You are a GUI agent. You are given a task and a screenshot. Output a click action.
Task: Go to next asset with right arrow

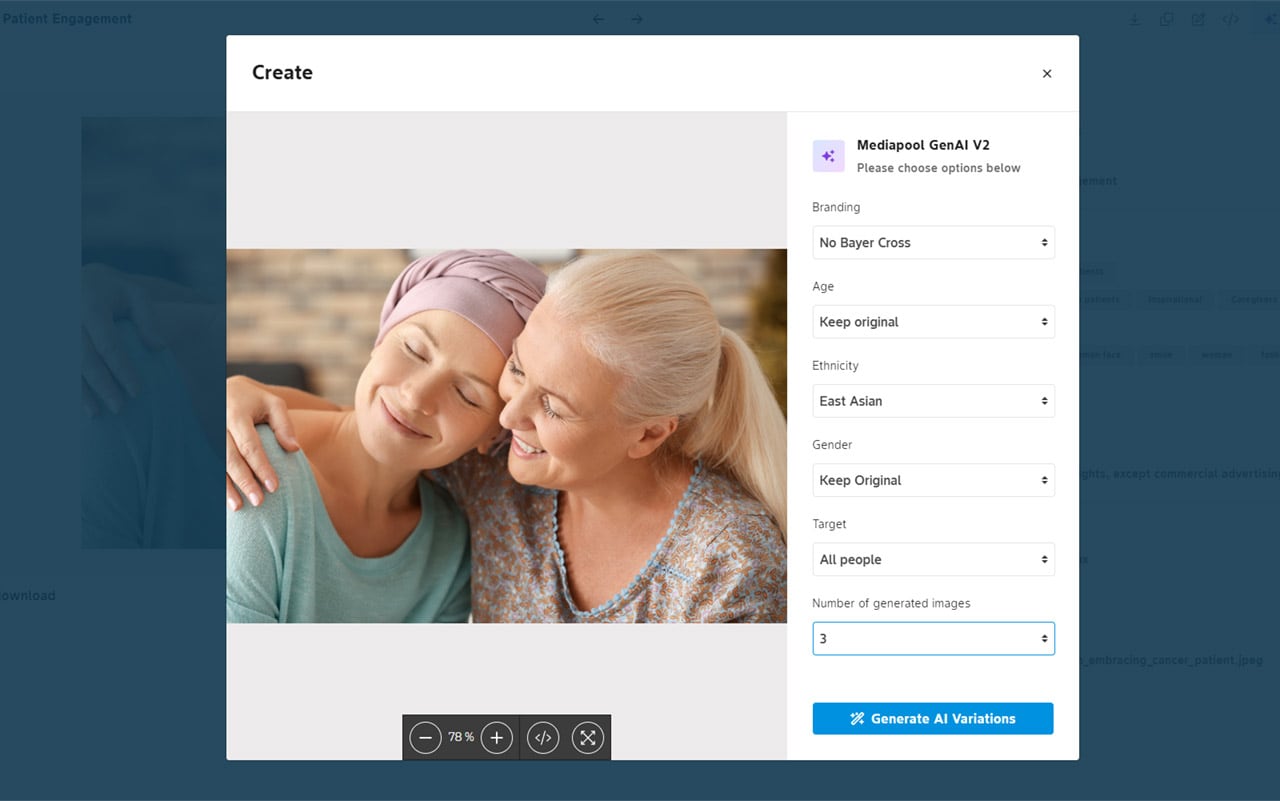click(x=636, y=19)
